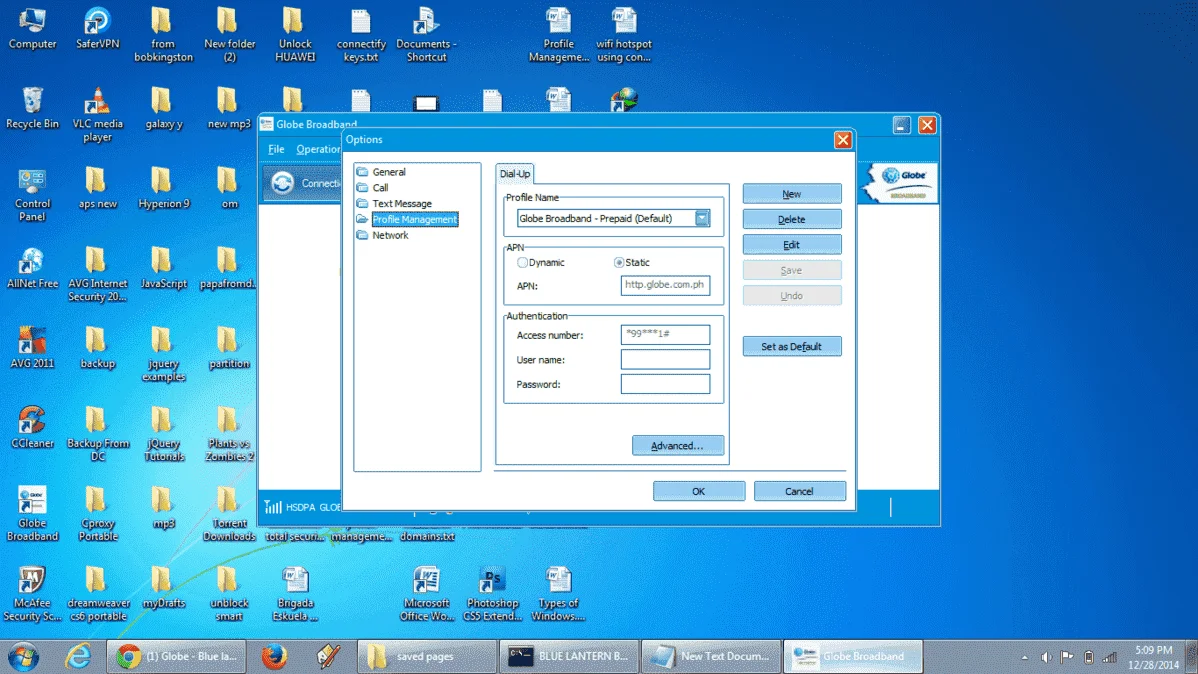Click the HSDPA signal strength icon

coord(273,507)
